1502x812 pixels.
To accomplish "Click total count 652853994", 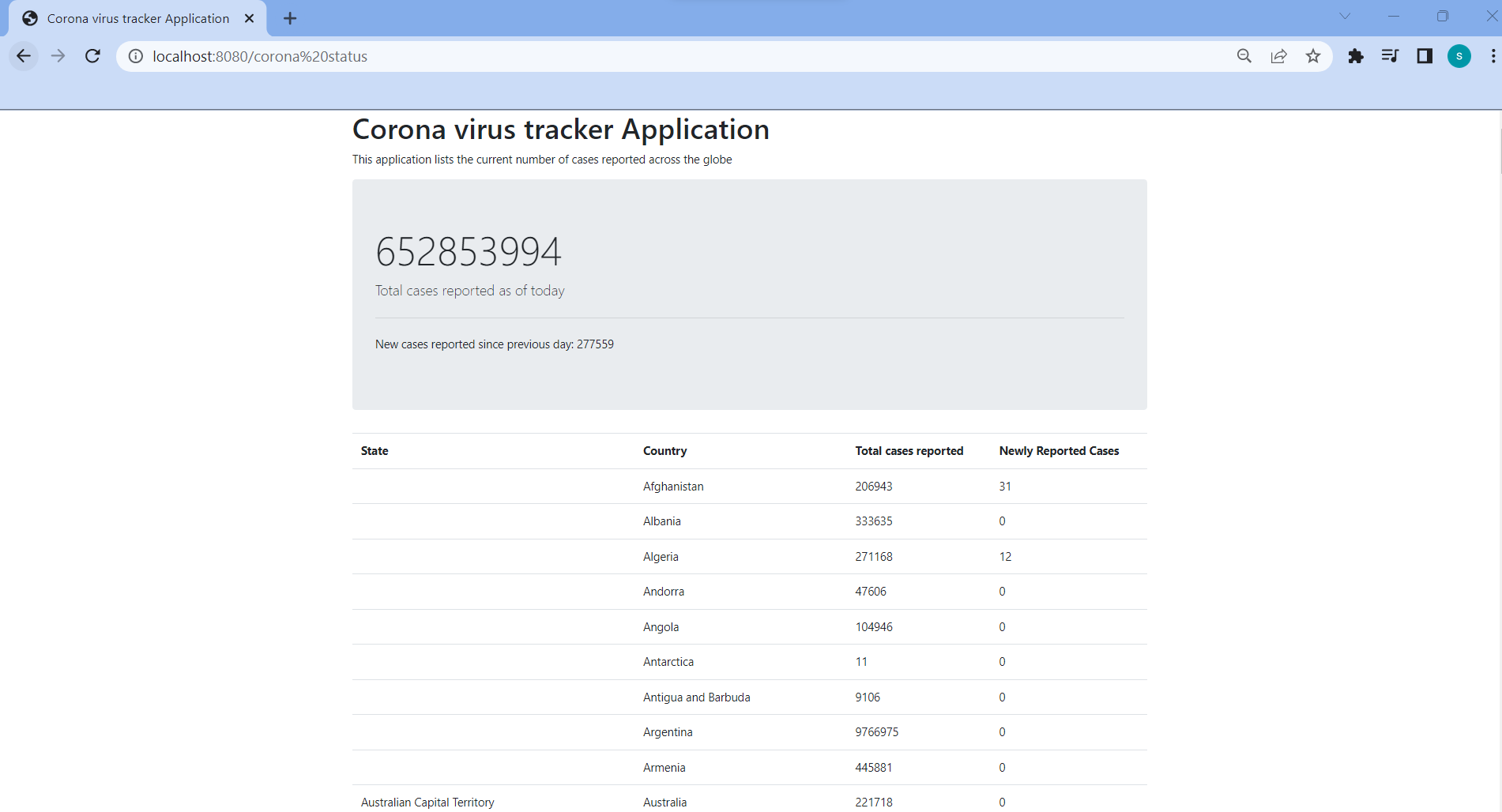I will tap(469, 252).
